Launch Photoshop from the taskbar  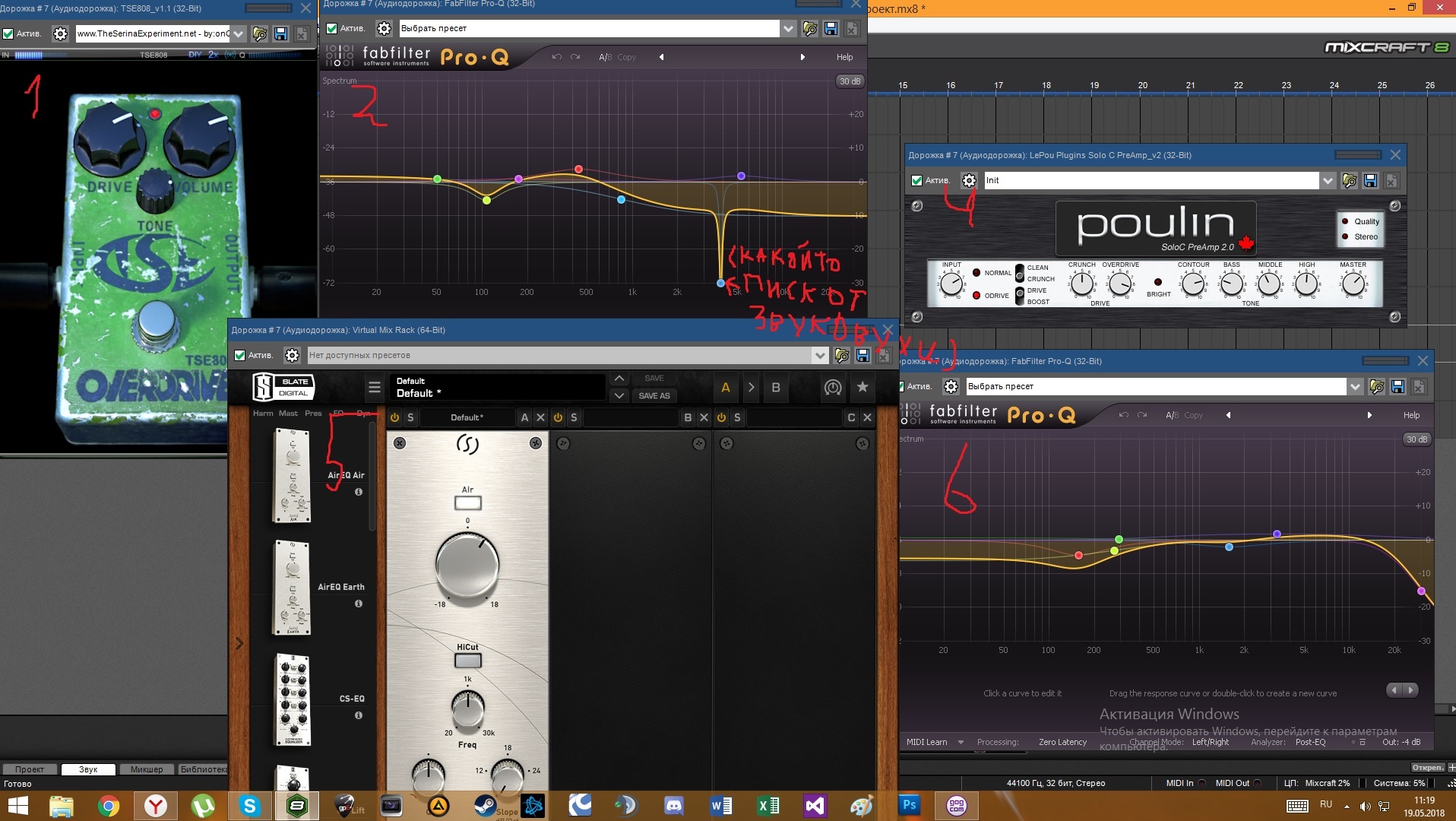(909, 805)
